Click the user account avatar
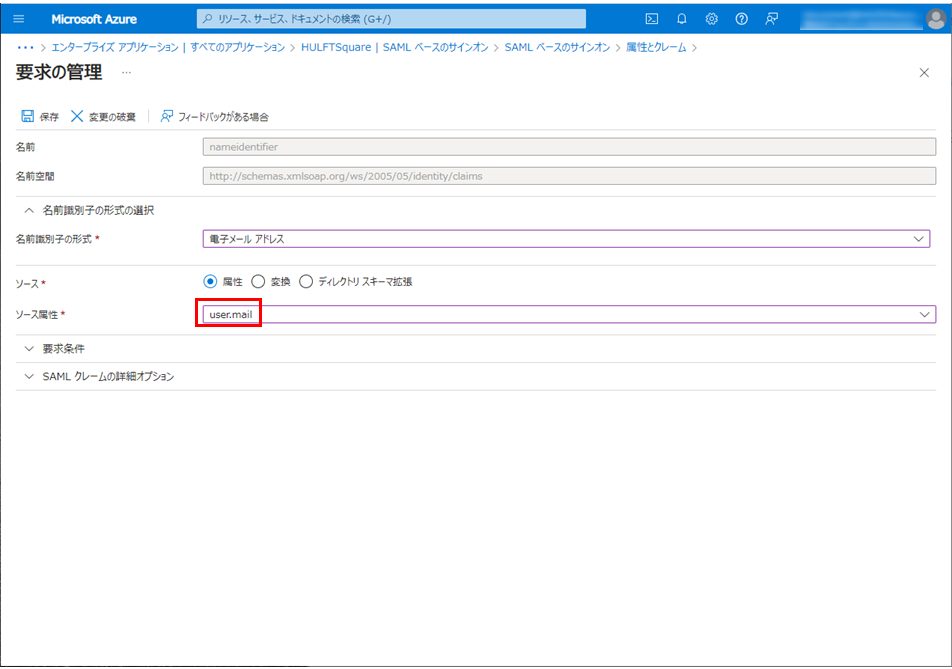Screen dimensions: 952x669 point(934,19)
